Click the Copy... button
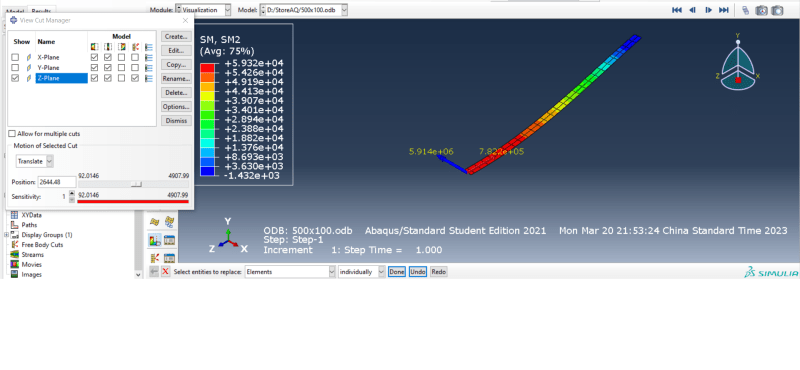Screen dimensions: 800x370 click(177, 65)
